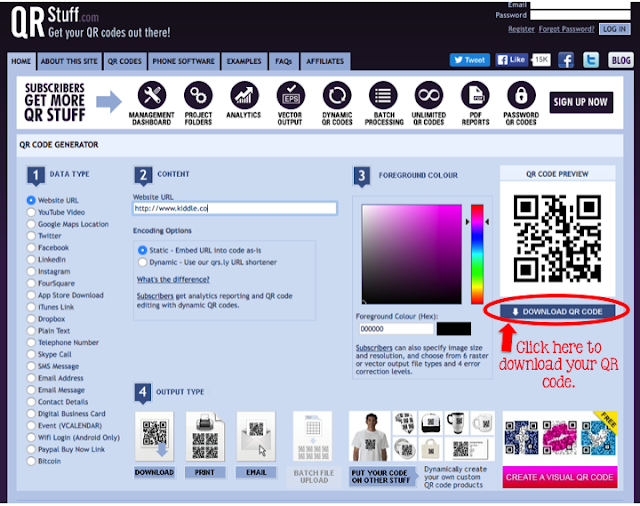
Task: Click the SIGN UP NOW button
Action: point(581,102)
